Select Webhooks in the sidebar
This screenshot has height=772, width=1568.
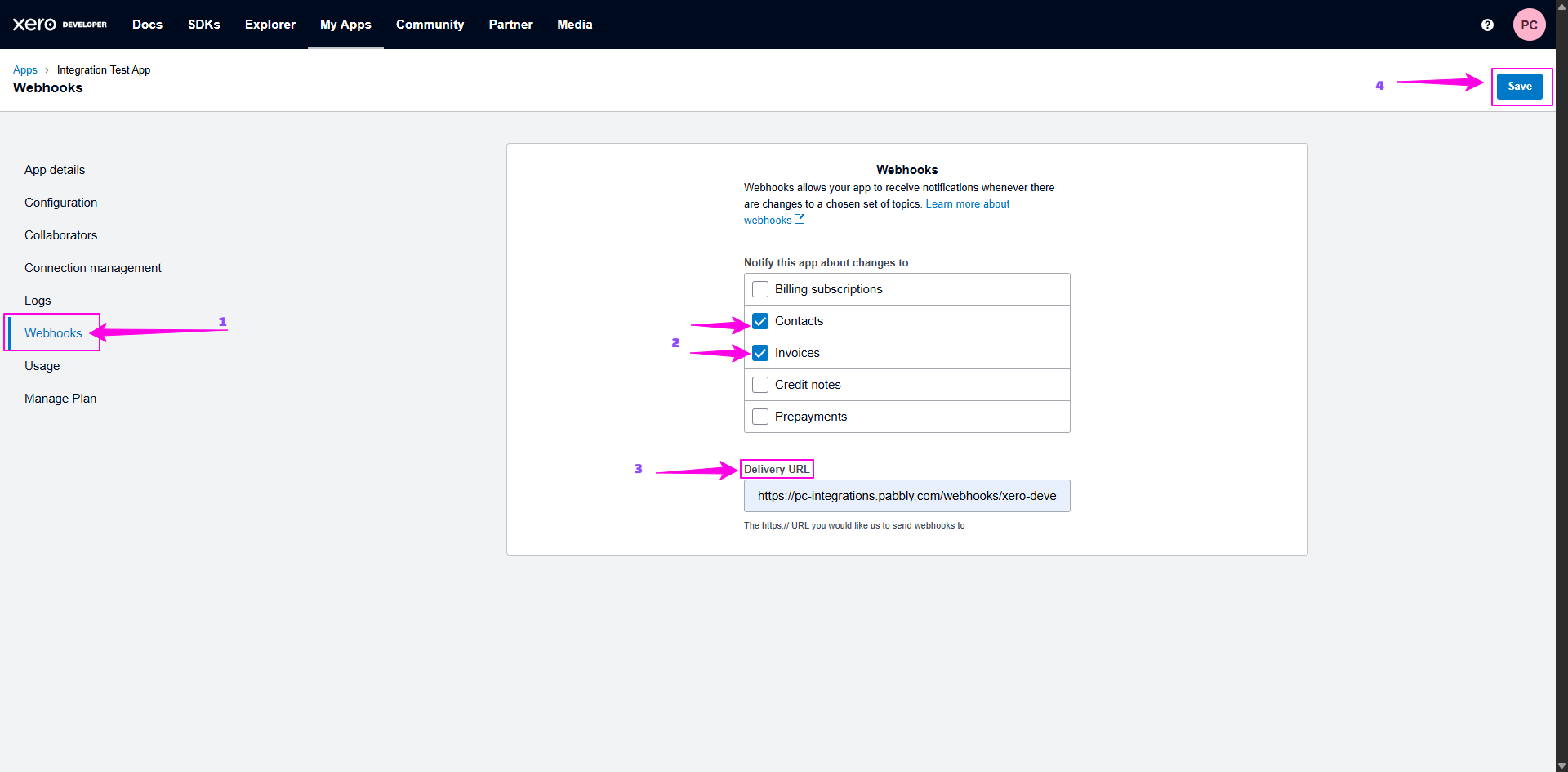coord(53,333)
